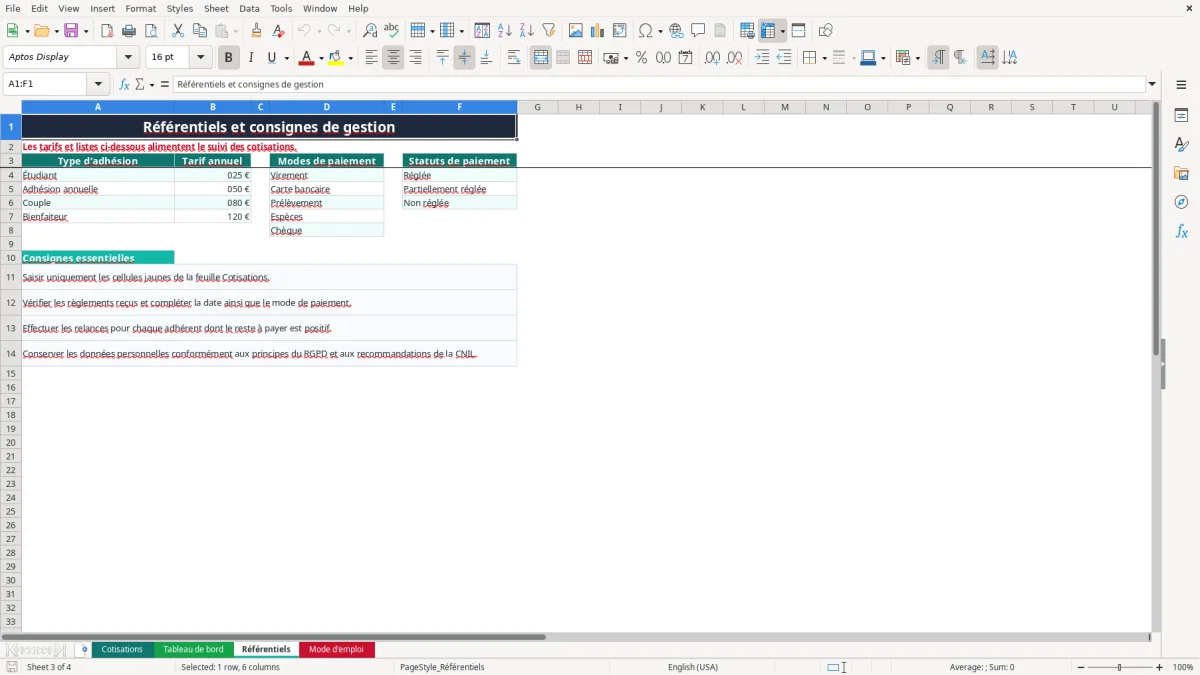The width and height of the screenshot is (1200, 675).
Task: Click in the formula input line
Action: pos(659,85)
